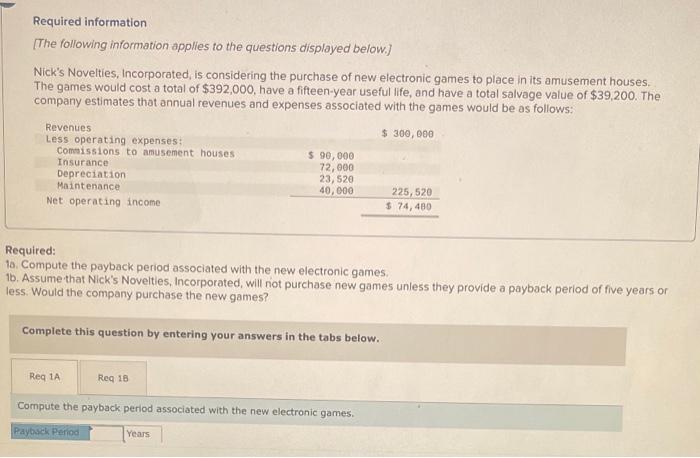Click the 'Required:' bold heading
700x458 pixels.
coord(30,250)
